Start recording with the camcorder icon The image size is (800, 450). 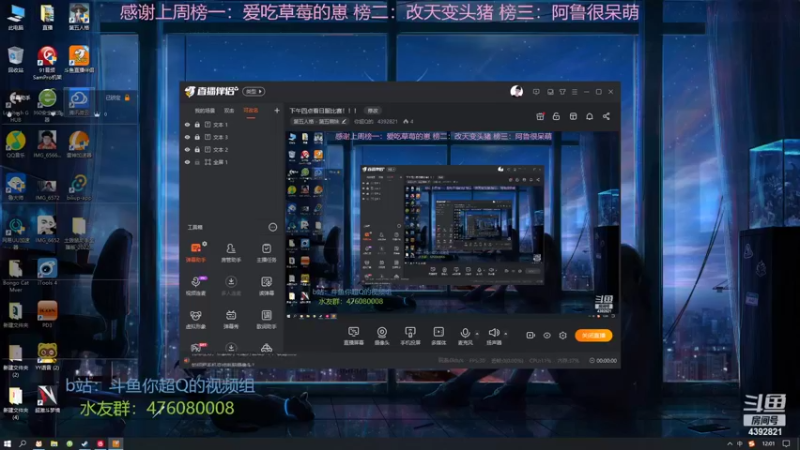pos(531,335)
